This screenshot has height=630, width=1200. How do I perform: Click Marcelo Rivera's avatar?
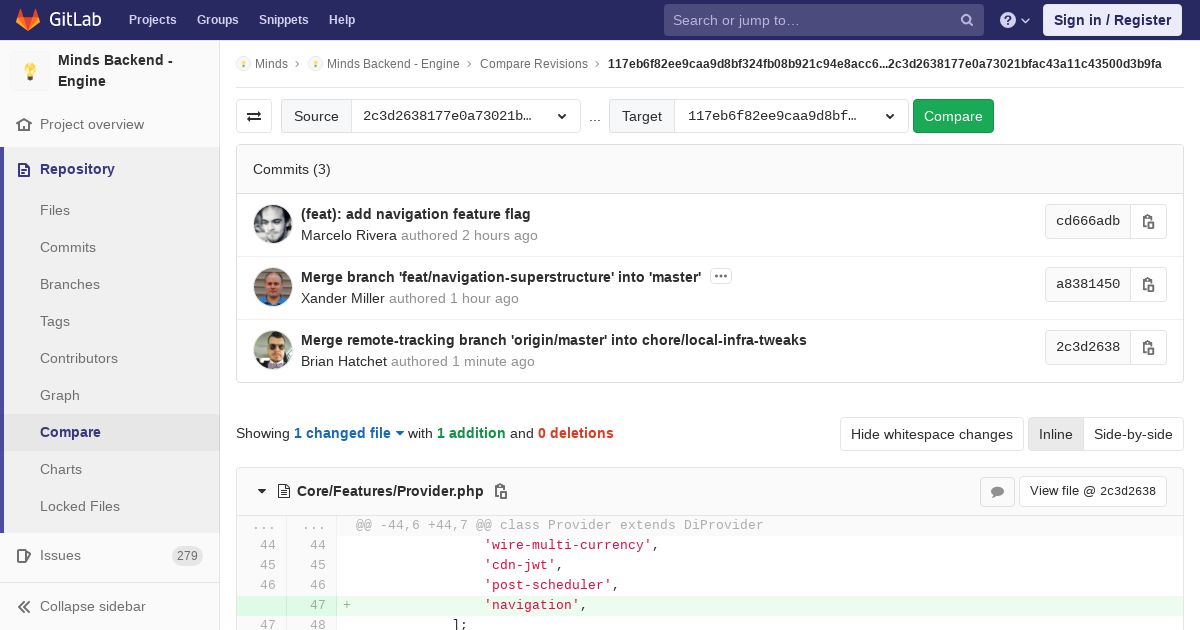point(273,224)
